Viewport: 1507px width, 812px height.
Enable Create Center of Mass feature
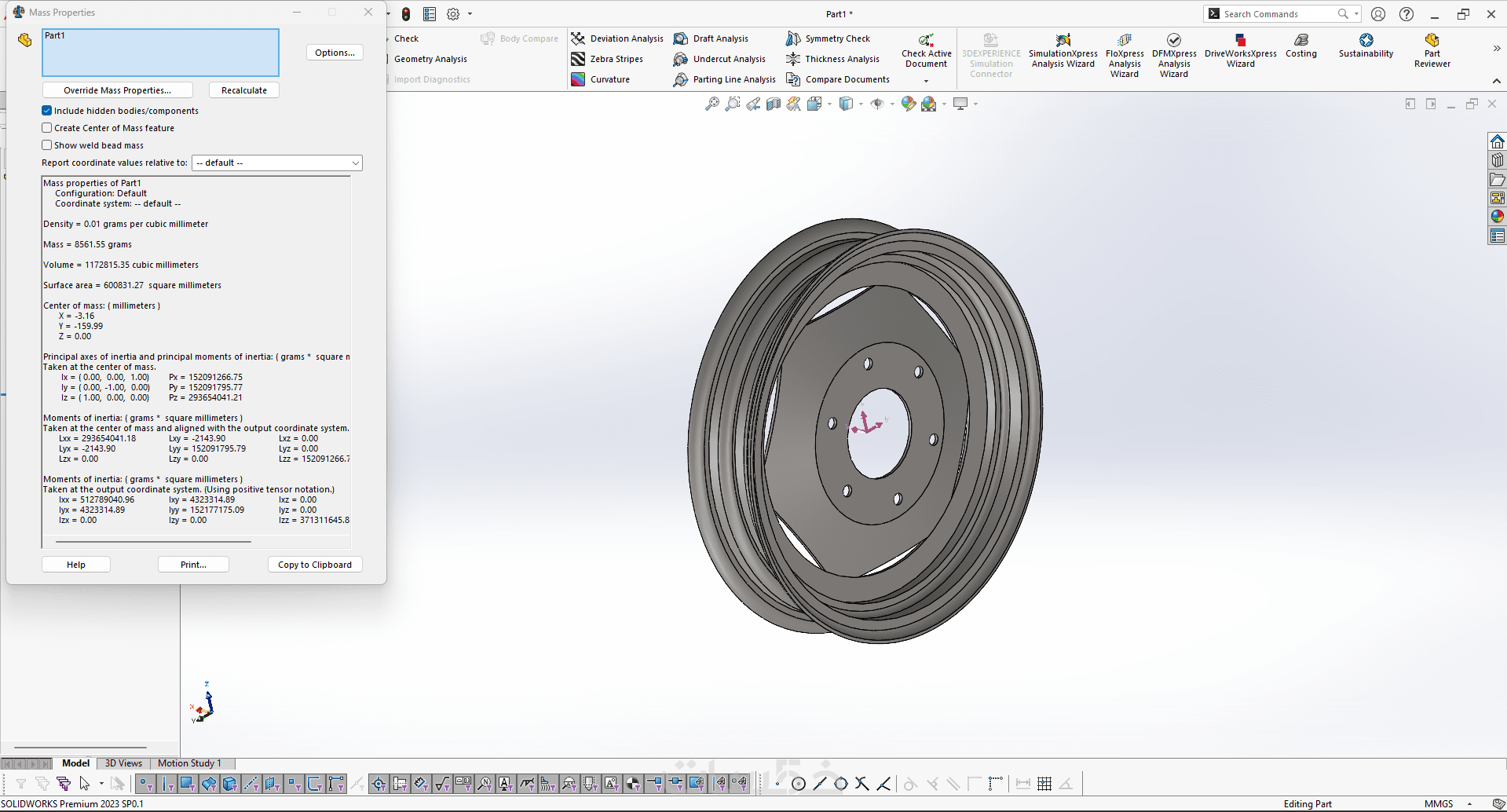coord(47,128)
